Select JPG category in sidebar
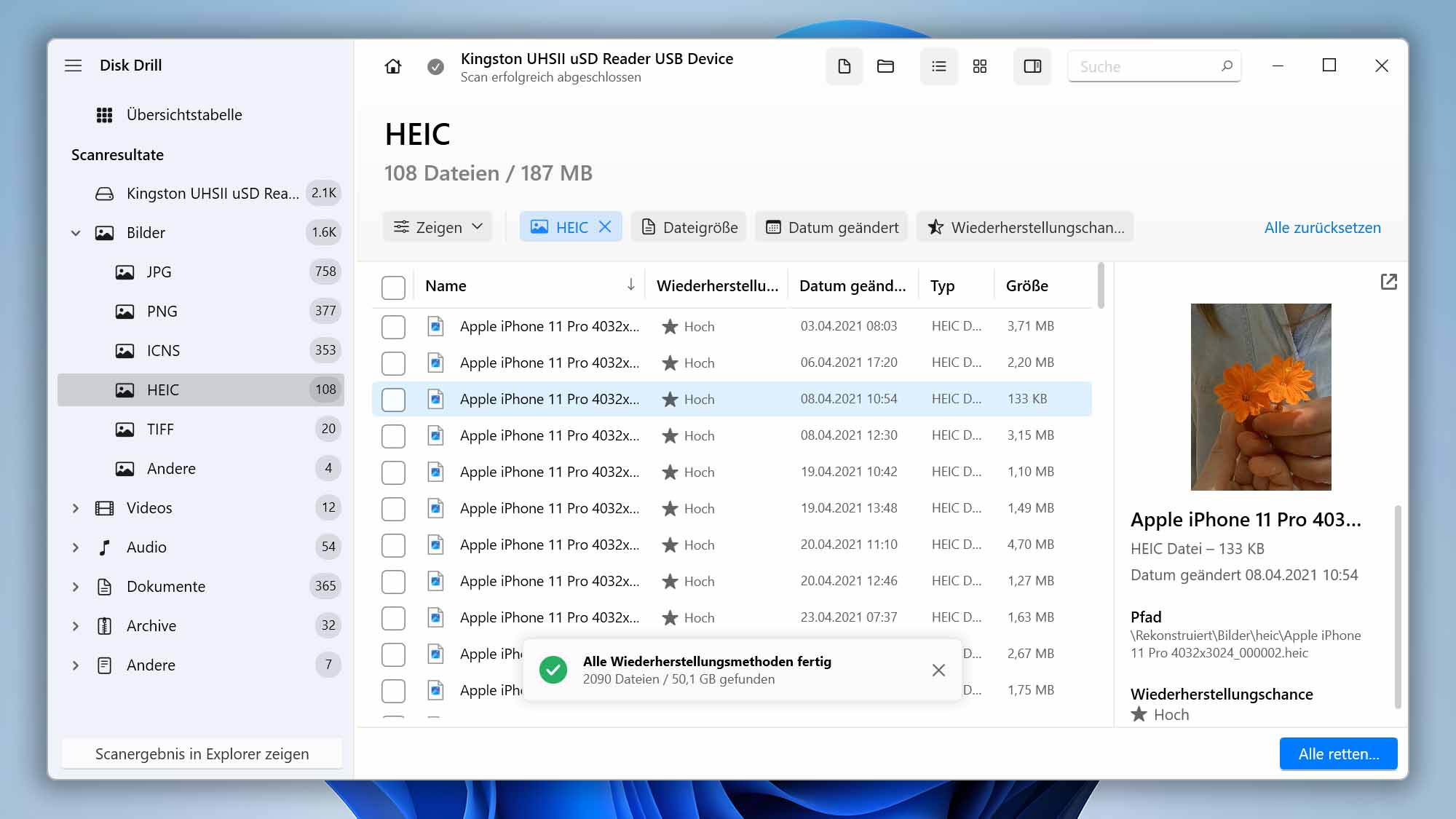Viewport: 1456px width, 819px height. [x=201, y=272]
